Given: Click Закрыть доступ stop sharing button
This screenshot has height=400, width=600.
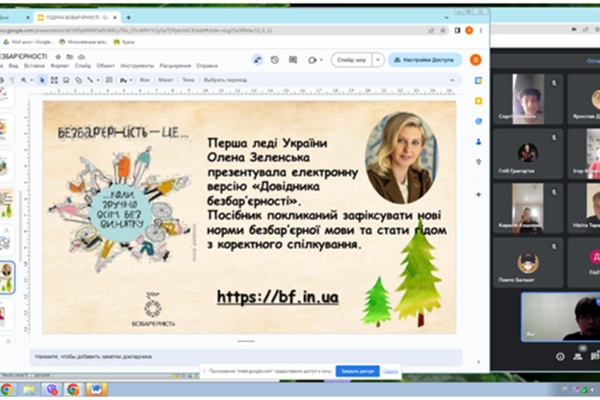Looking at the screenshot, I should [x=357, y=371].
